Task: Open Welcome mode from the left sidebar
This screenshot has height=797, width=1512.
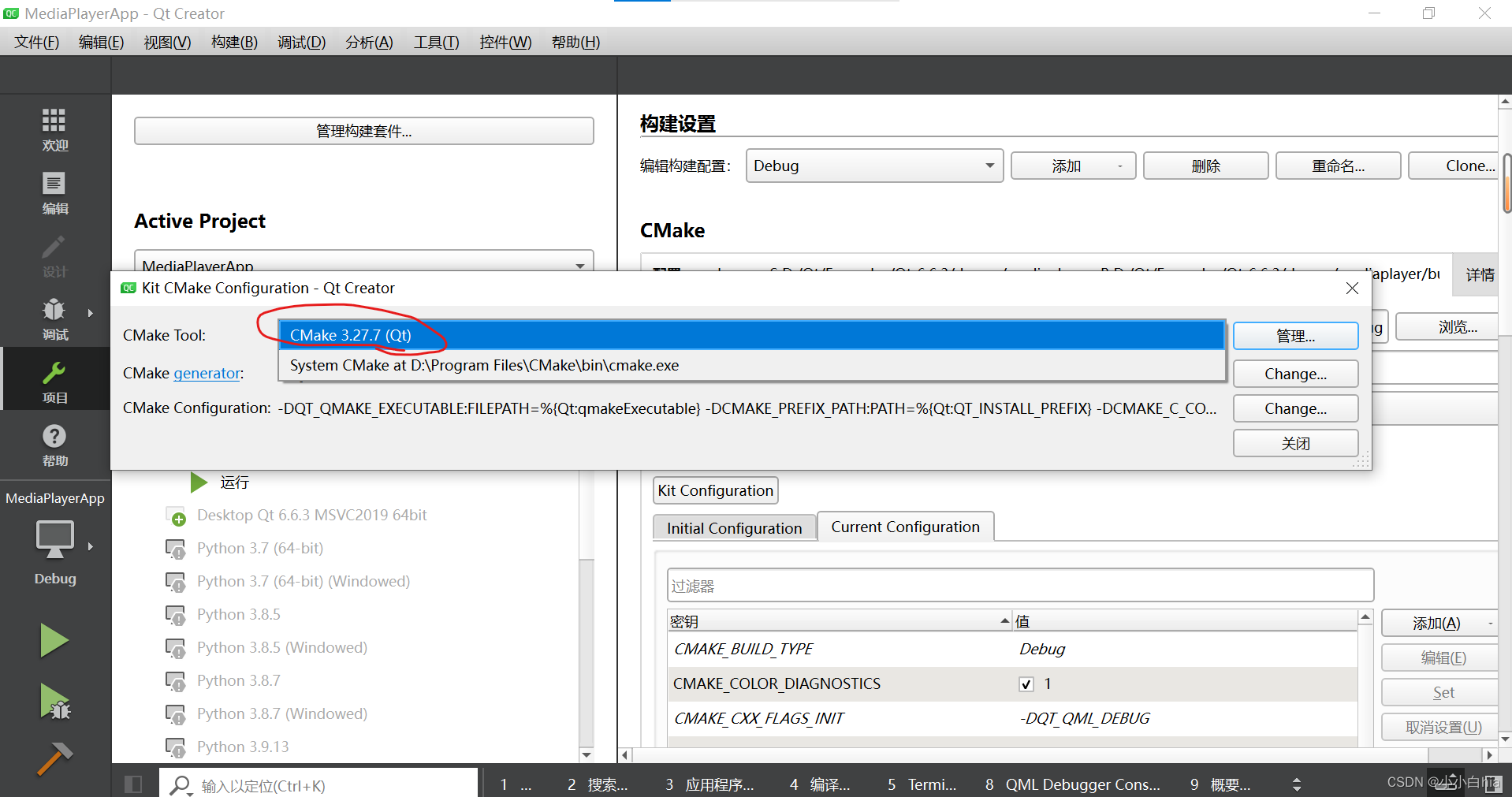Action: point(54,130)
